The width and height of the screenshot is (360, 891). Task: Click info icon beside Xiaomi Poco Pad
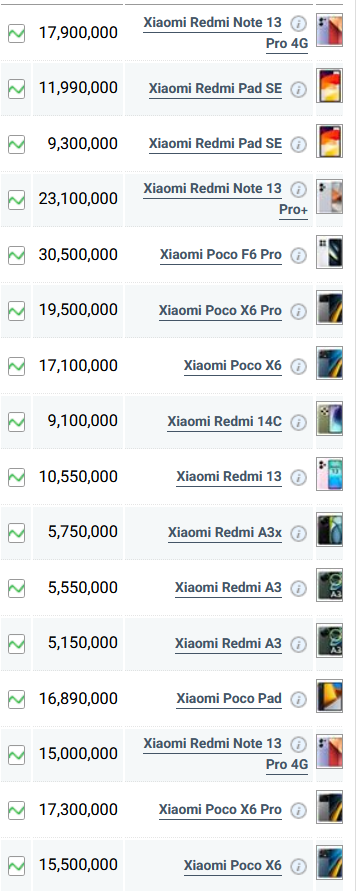pyautogui.click(x=299, y=700)
